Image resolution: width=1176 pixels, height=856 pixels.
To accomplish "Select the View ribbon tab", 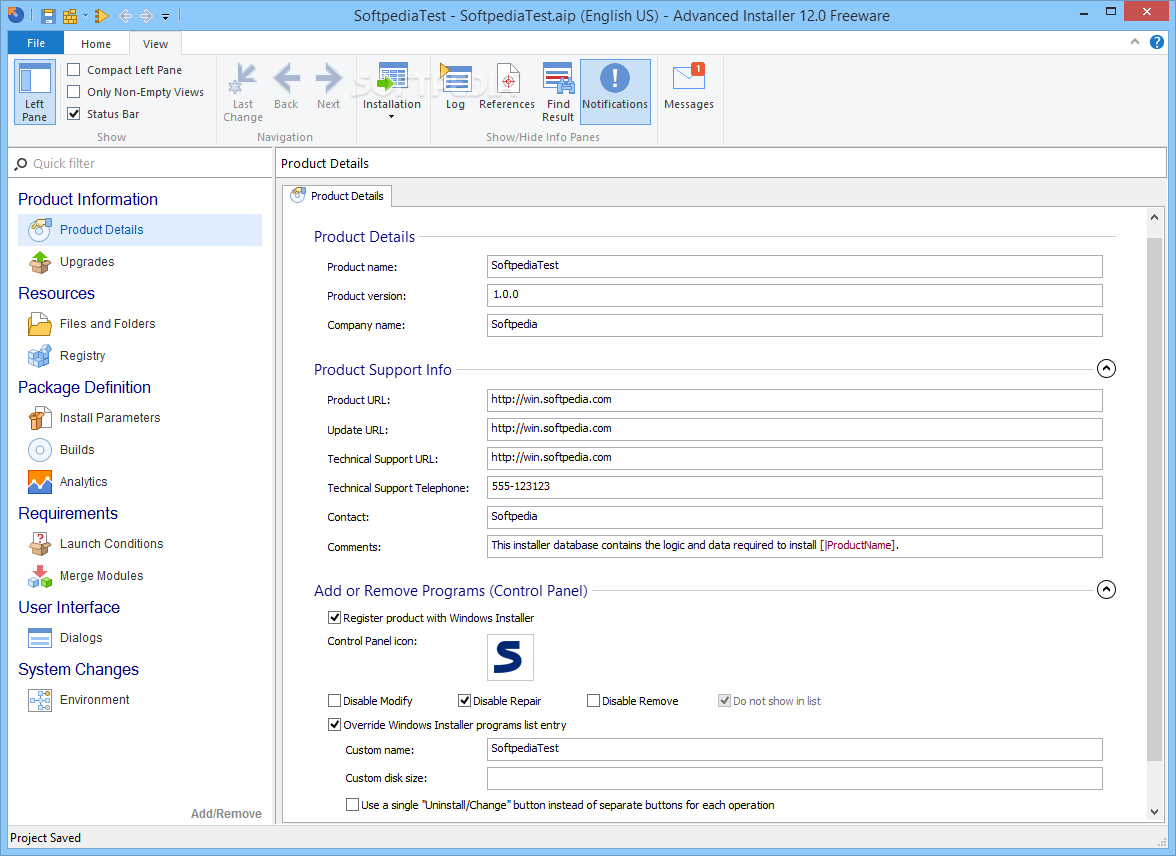I will pyautogui.click(x=155, y=44).
